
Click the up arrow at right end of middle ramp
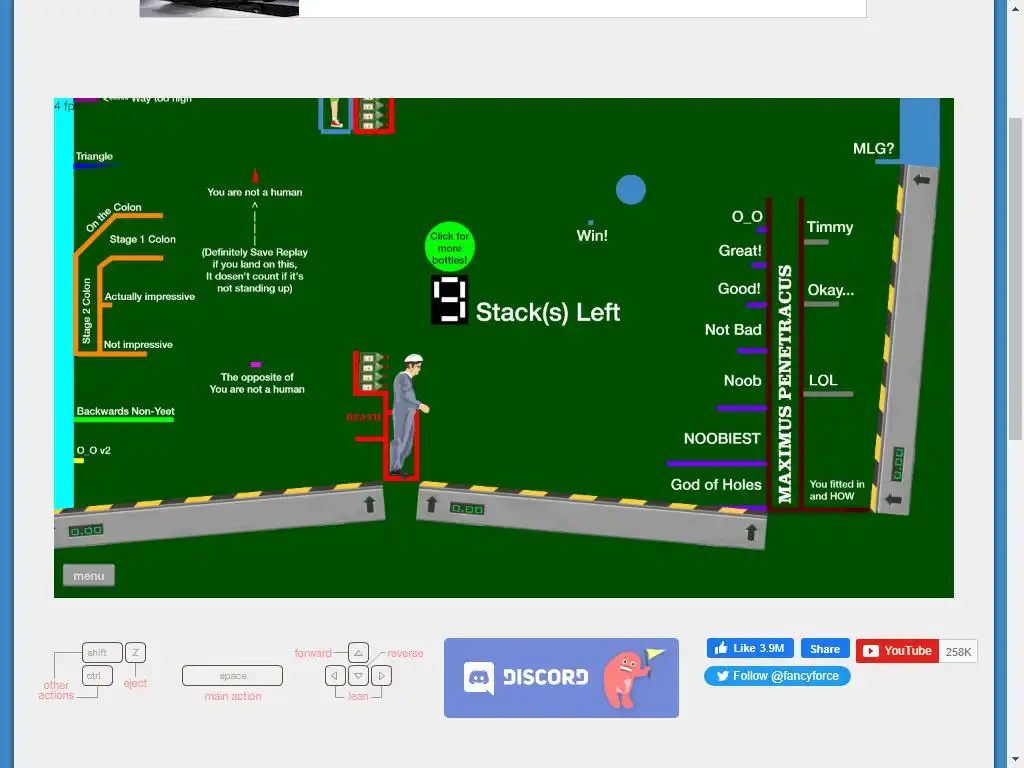point(751,532)
